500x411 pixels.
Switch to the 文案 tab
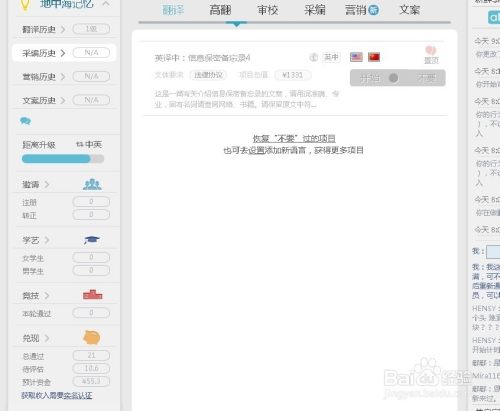[x=410, y=10]
